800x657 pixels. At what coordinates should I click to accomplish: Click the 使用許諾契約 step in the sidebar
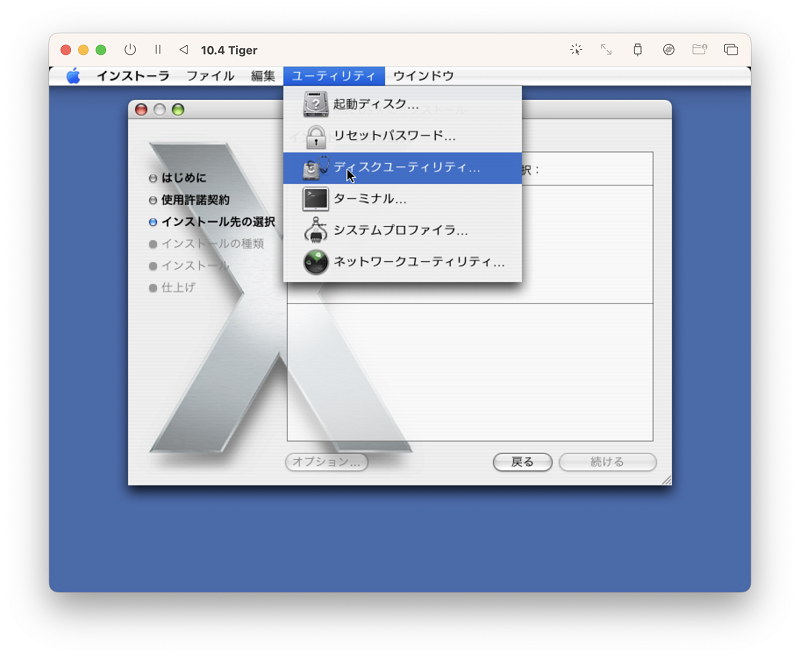coord(189,200)
